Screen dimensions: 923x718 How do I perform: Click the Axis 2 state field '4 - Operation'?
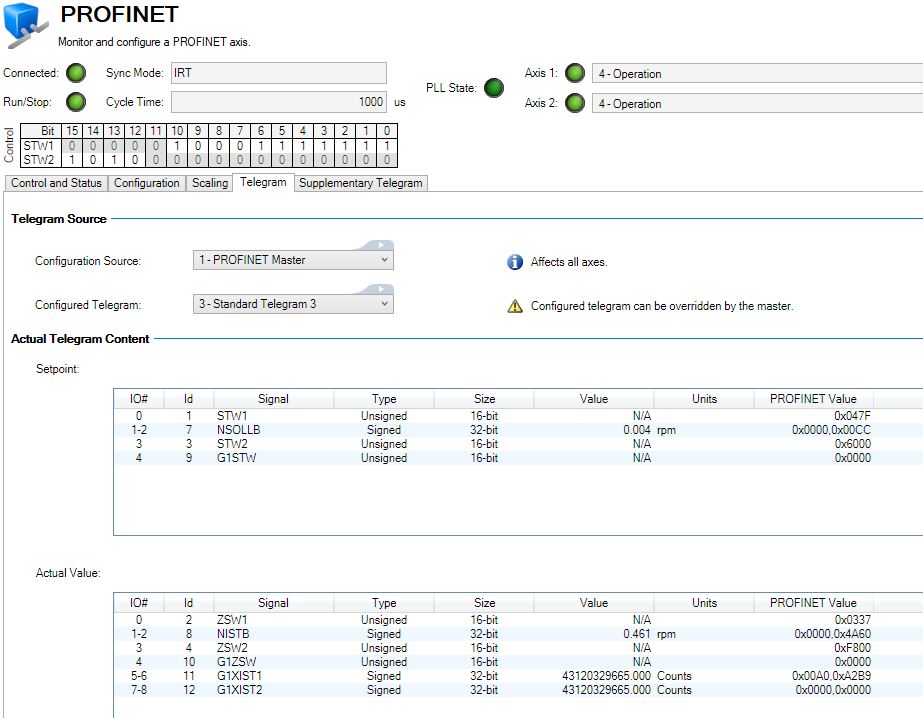coord(757,104)
